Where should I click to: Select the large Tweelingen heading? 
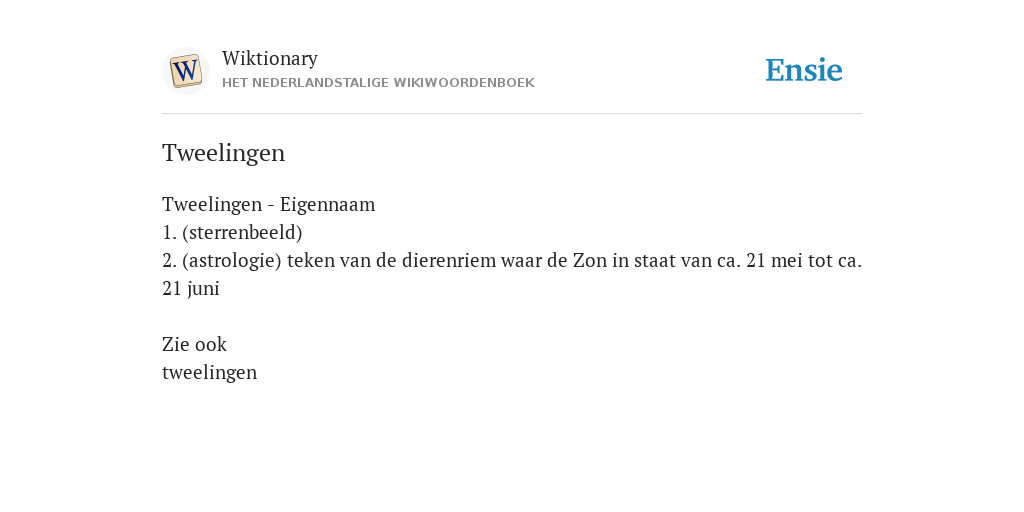(x=223, y=153)
